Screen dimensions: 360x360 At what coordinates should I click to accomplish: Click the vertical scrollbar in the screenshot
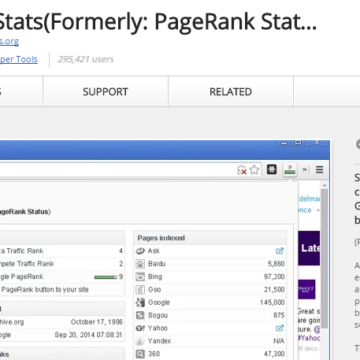click(x=324, y=258)
